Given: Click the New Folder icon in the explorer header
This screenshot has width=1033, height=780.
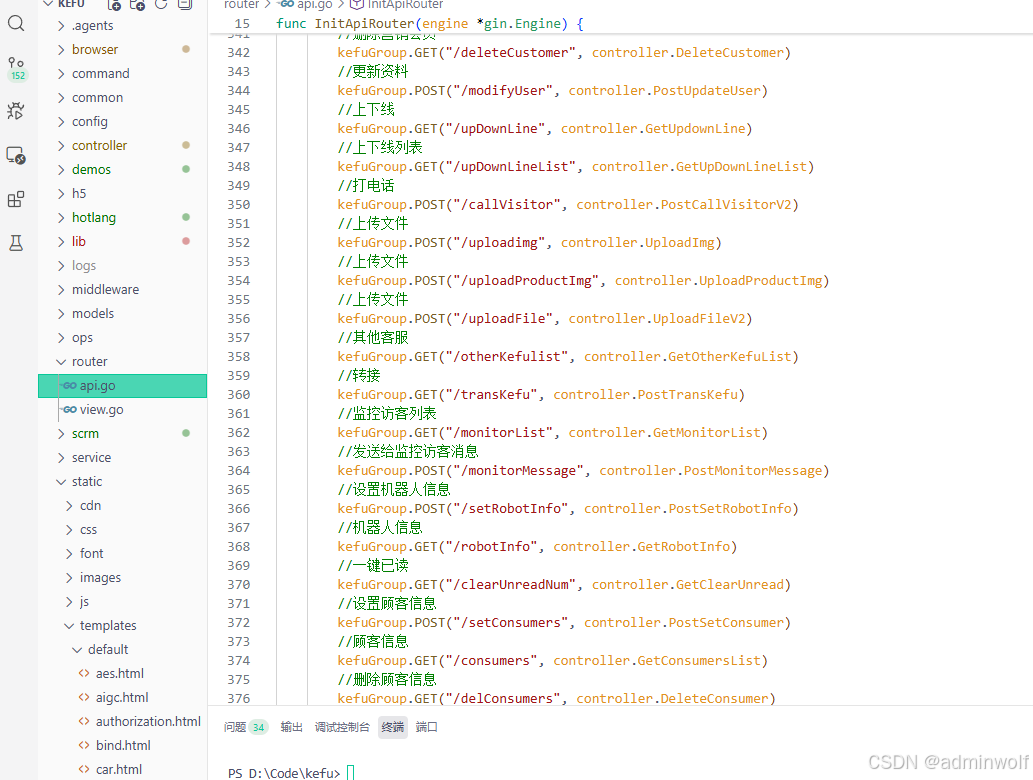Looking at the screenshot, I should click(x=137, y=5).
